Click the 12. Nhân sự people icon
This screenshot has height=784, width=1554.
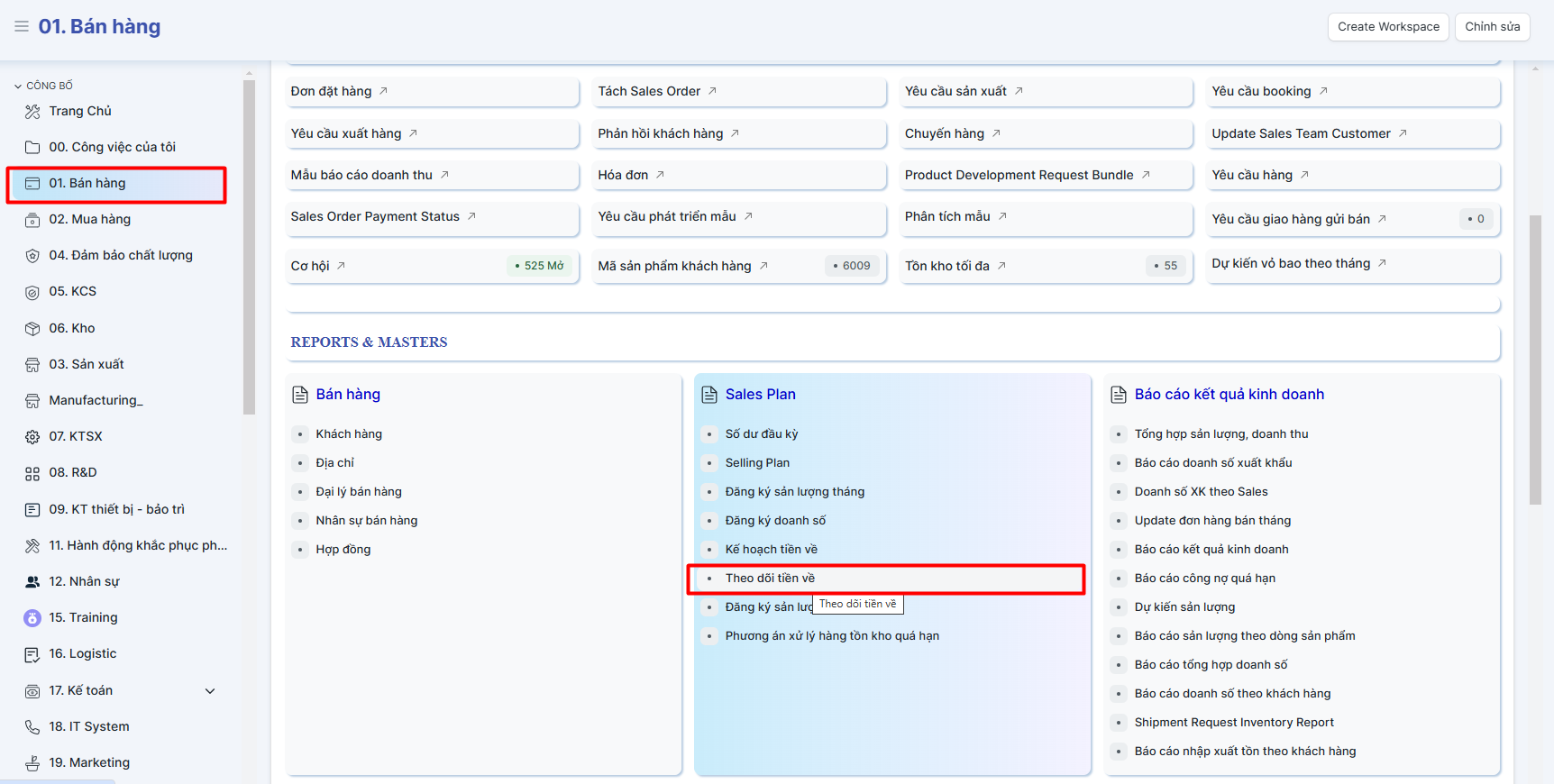[x=32, y=582]
